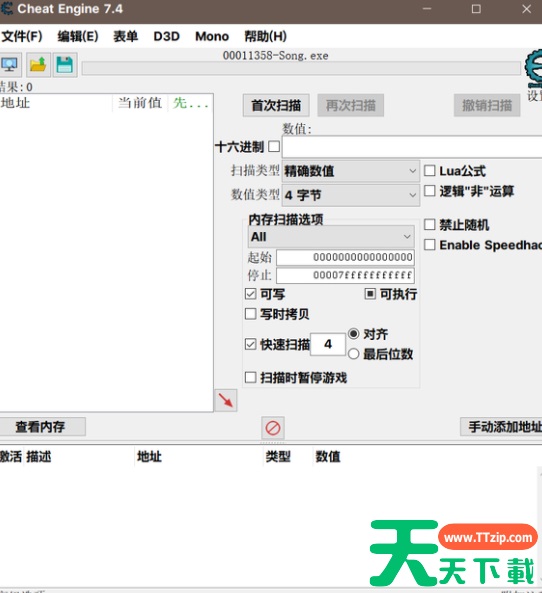Enable the Speedhack checkbox
This screenshot has height=593, width=542.
pyautogui.click(x=430, y=245)
